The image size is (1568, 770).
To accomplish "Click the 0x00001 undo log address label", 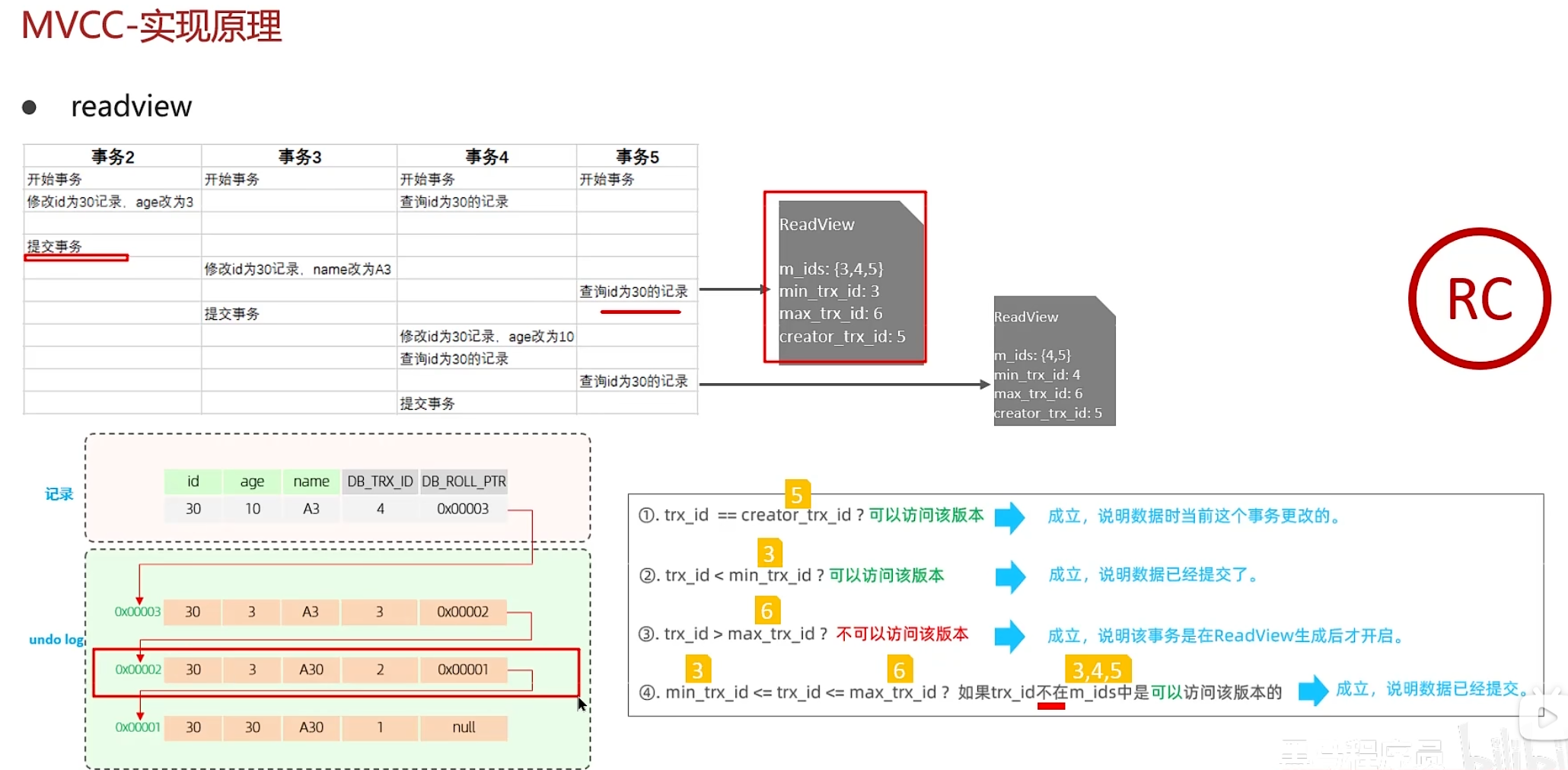I will [x=138, y=727].
